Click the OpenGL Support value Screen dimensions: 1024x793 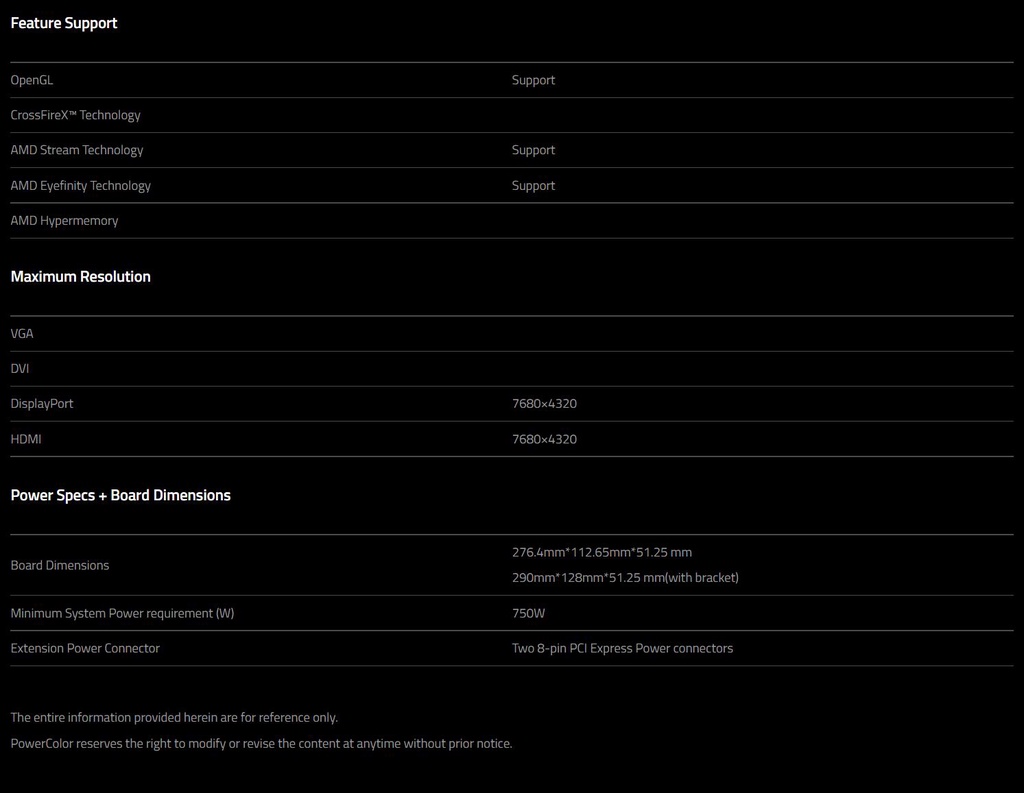pyautogui.click(x=533, y=80)
